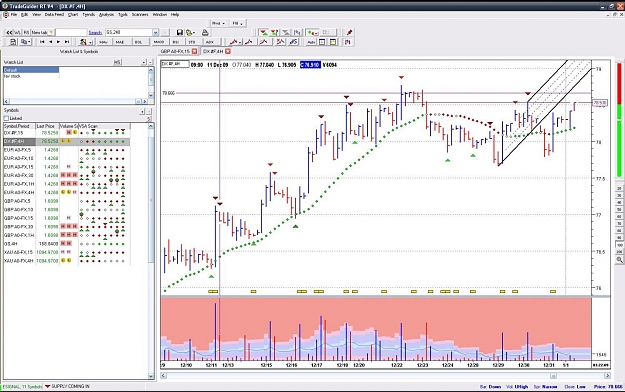The image size is (625, 392).
Task: Close the GBP A0-FX,15 chart tab
Action: click(x=195, y=51)
